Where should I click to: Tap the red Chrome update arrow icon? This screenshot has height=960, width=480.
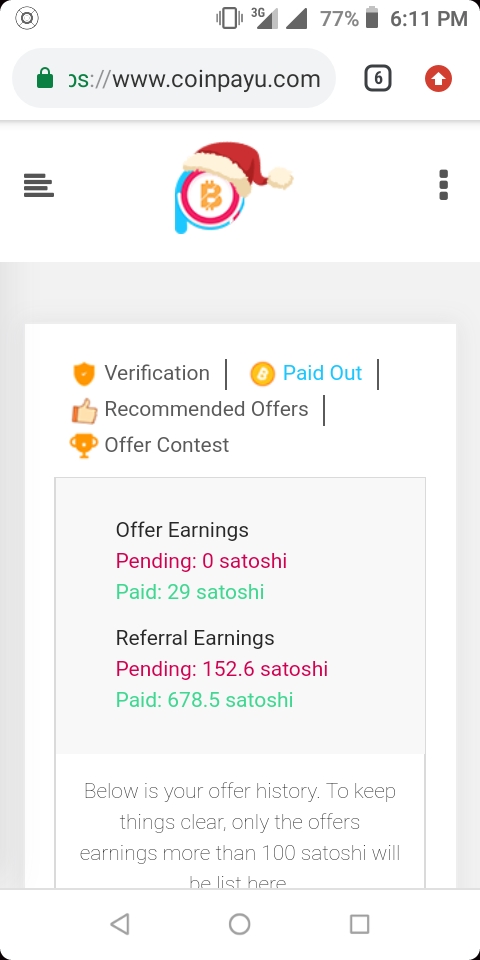click(438, 78)
